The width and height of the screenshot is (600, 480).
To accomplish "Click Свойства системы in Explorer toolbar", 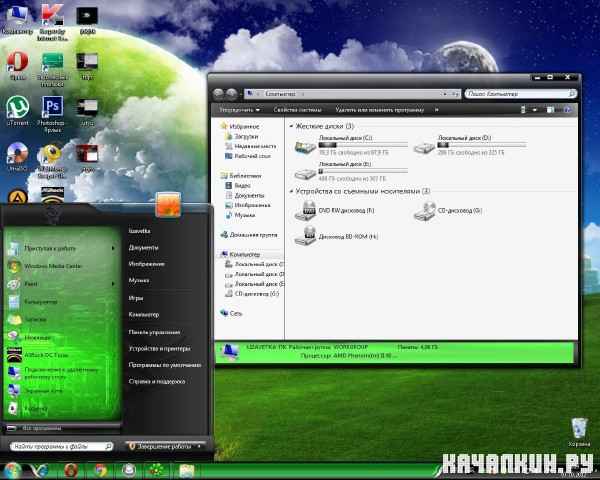I will [297, 110].
